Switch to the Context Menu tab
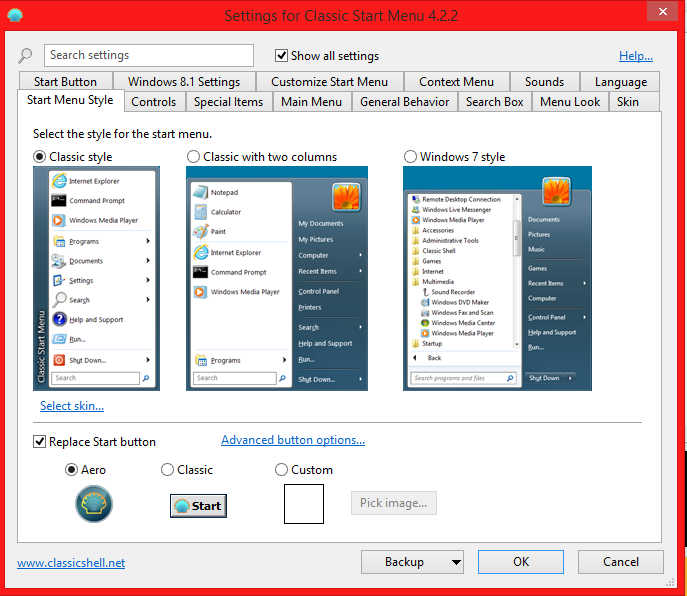The height and width of the screenshot is (596, 687). (x=456, y=82)
